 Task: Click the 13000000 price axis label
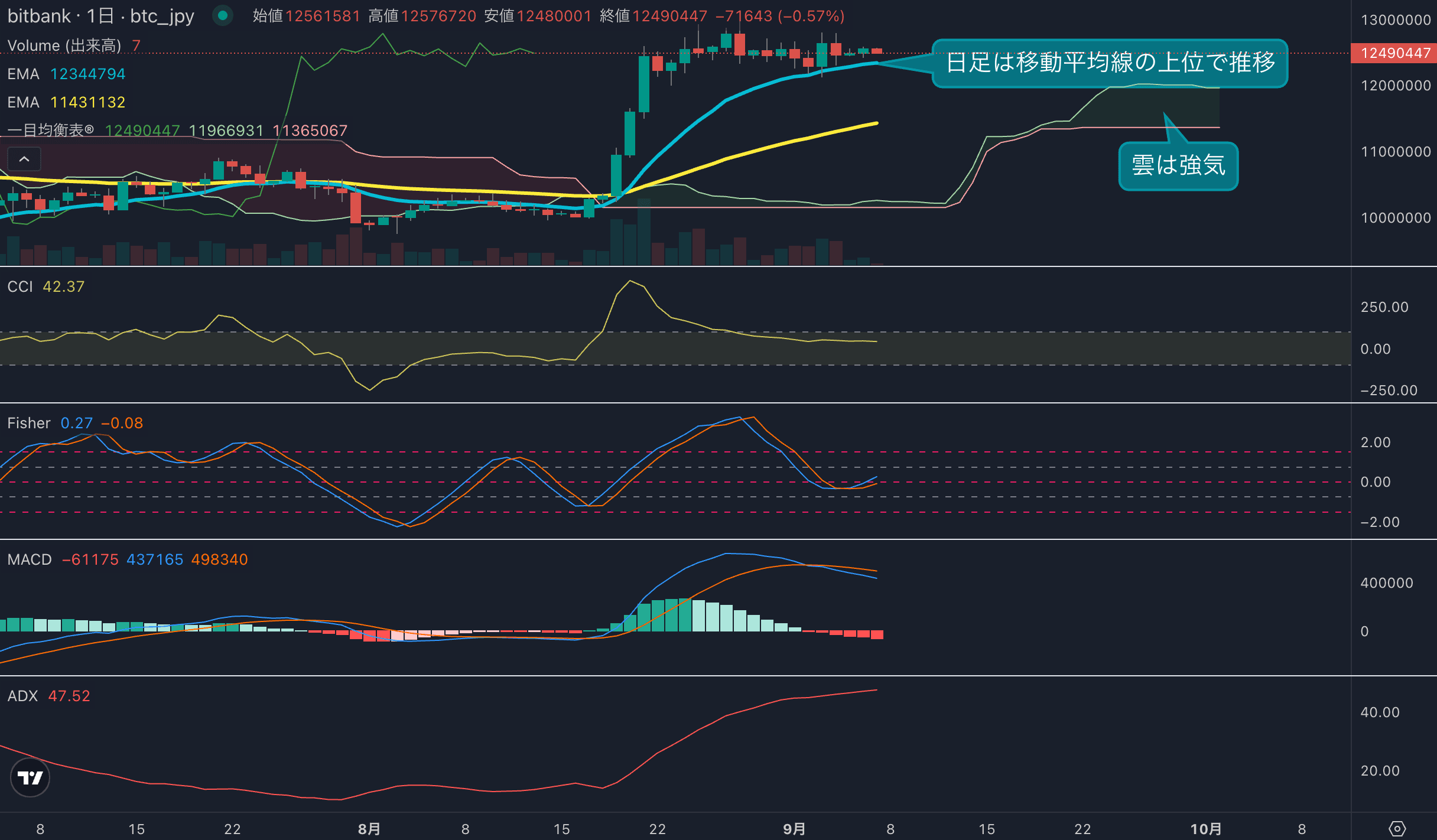(1396, 20)
